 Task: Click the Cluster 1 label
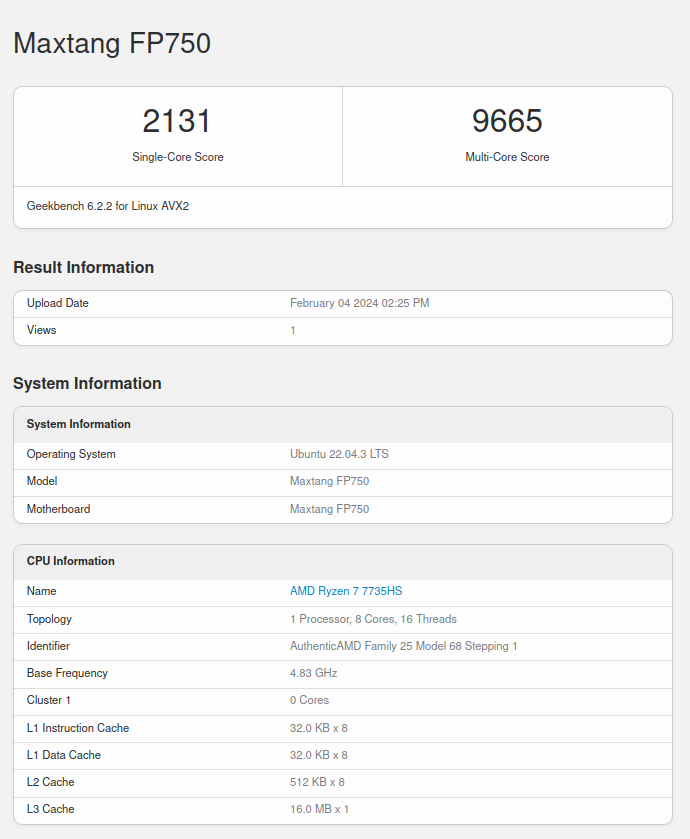pyautogui.click(x=49, y=700)
